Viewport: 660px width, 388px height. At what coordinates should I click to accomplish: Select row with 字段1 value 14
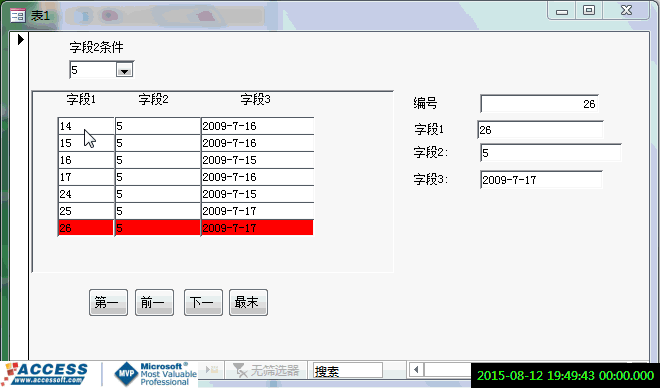(186, 126)
